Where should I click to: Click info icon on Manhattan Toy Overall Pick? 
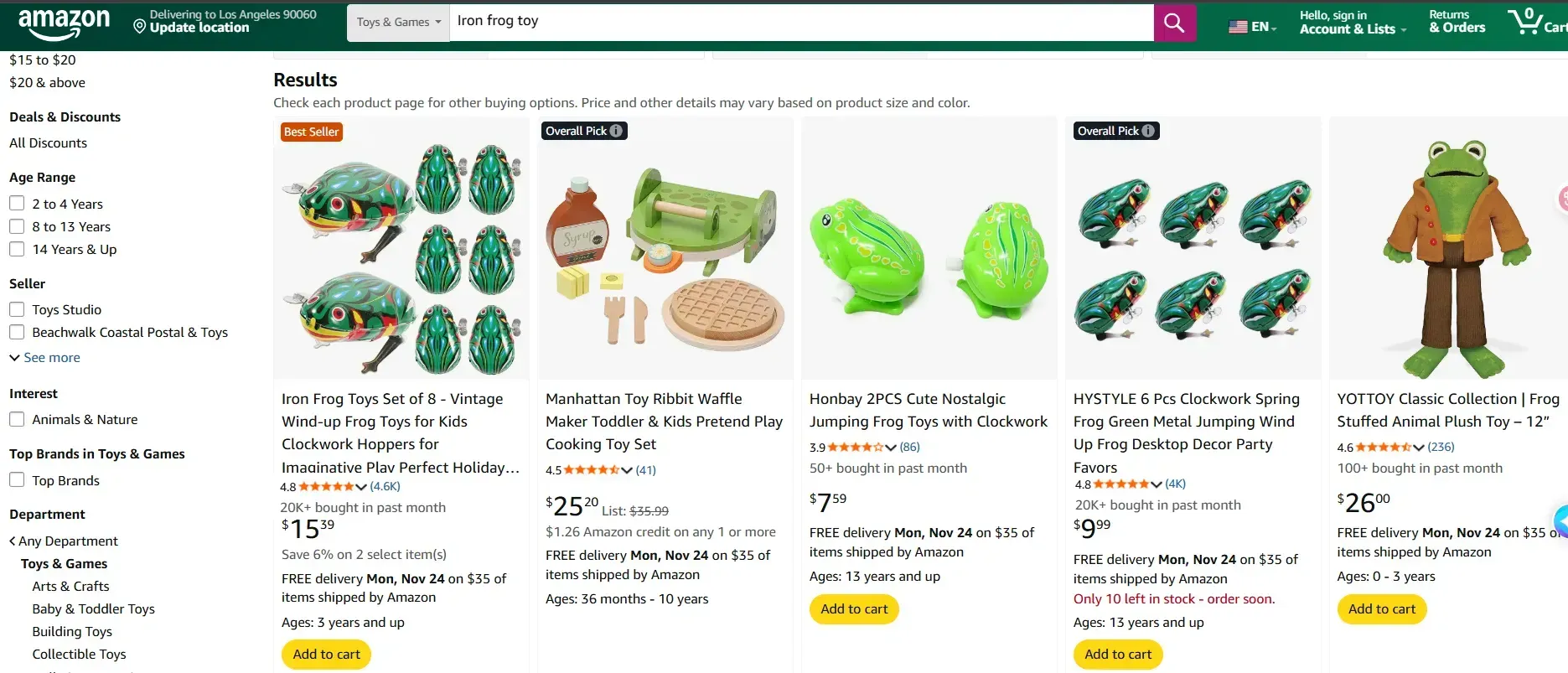pyautogui.click(x=616, y=131)
